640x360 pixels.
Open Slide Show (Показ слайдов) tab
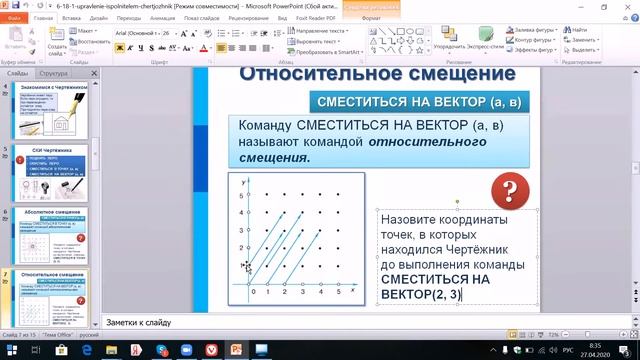[x=202, y=18]
